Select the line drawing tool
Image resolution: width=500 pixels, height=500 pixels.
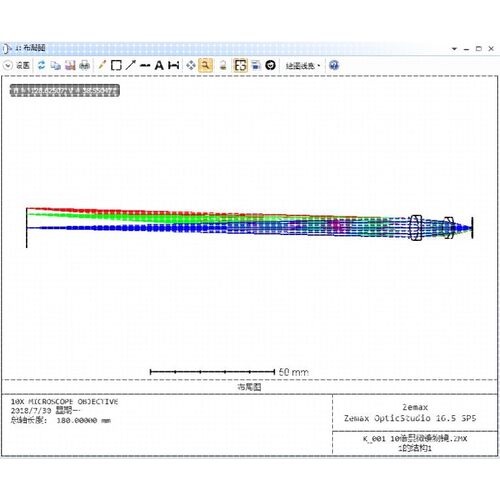(x=145, y=65)
